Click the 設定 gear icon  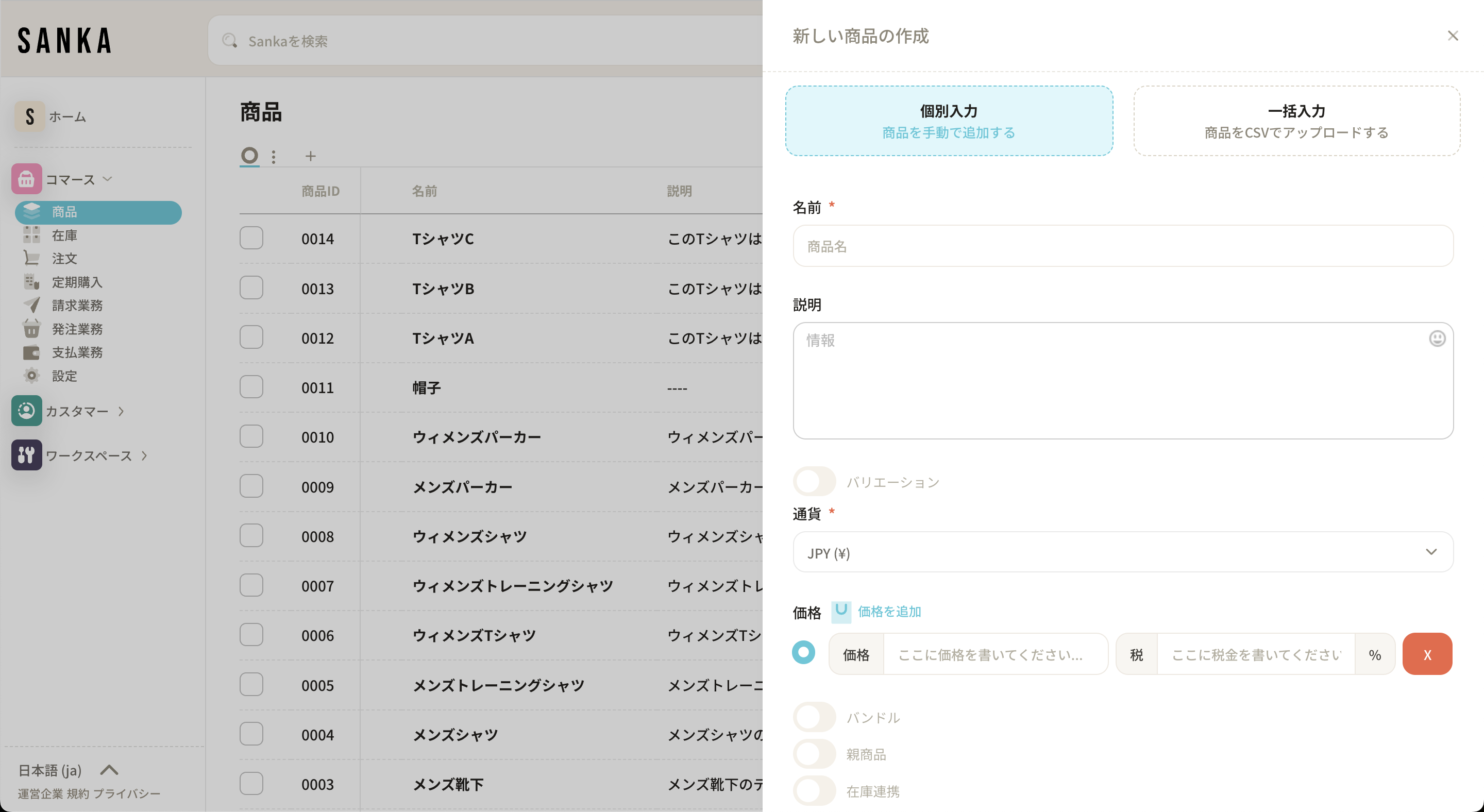pos(31,376)
